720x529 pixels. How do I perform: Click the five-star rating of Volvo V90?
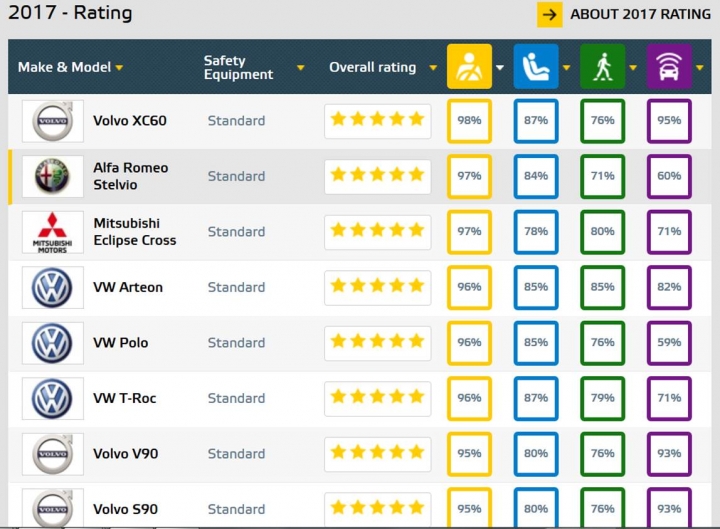point(377,455)
